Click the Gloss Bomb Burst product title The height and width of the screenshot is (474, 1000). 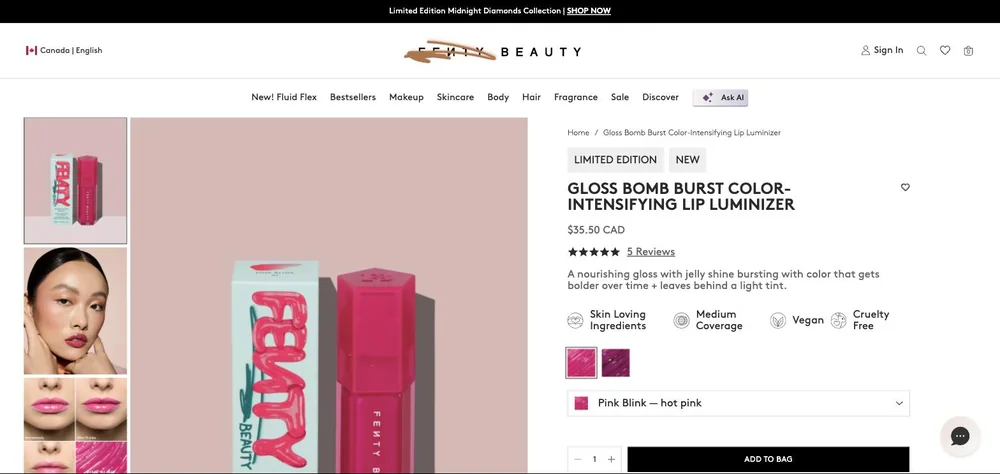681,196
